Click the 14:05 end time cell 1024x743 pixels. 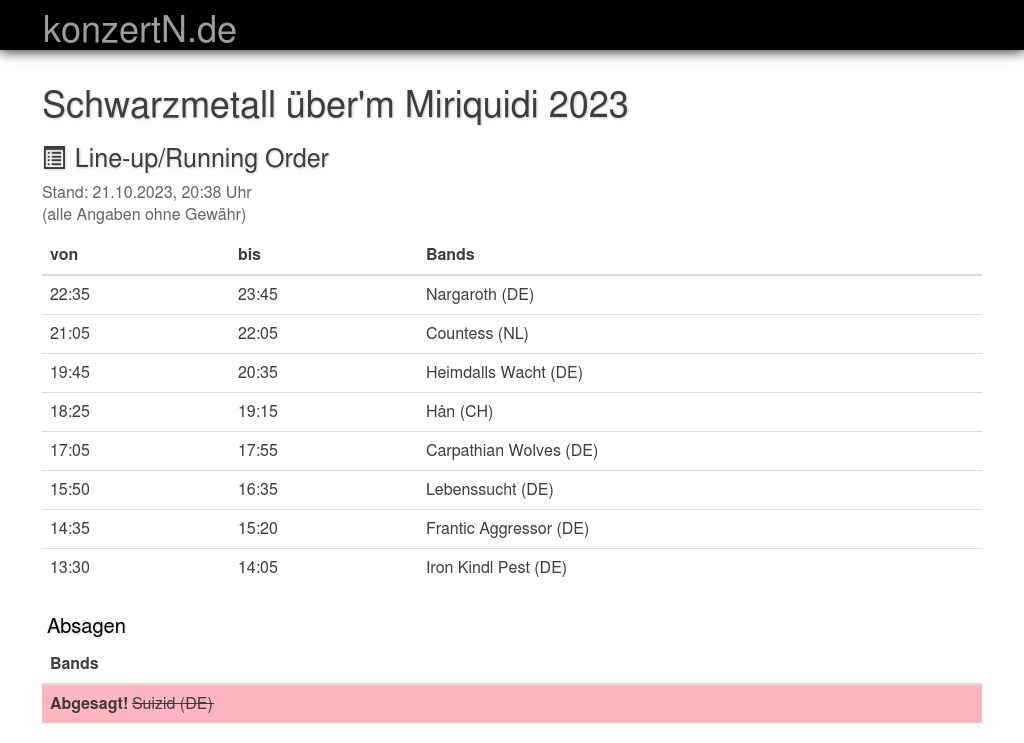click(258, 567)
